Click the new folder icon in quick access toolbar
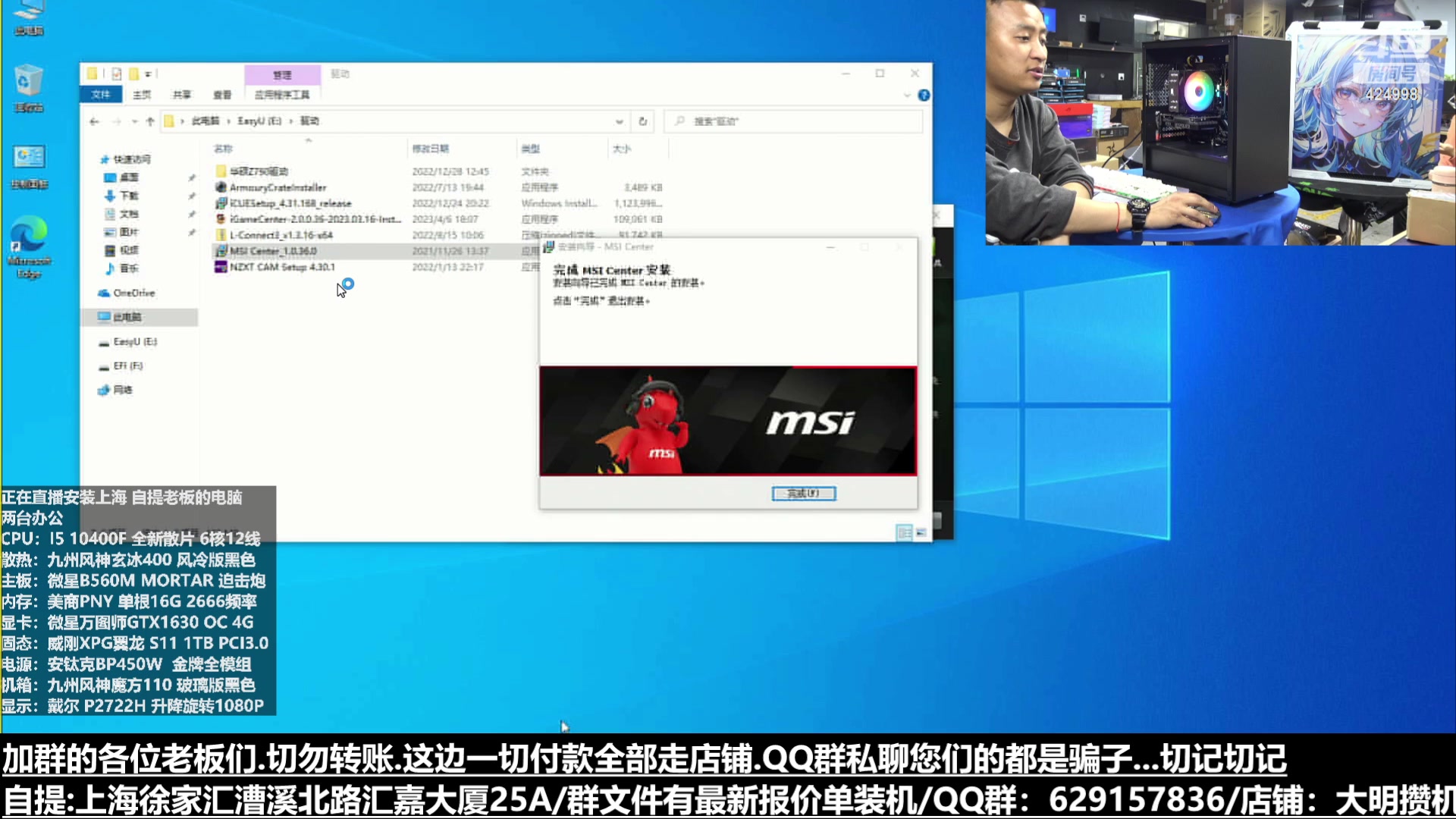 point(134,74)
